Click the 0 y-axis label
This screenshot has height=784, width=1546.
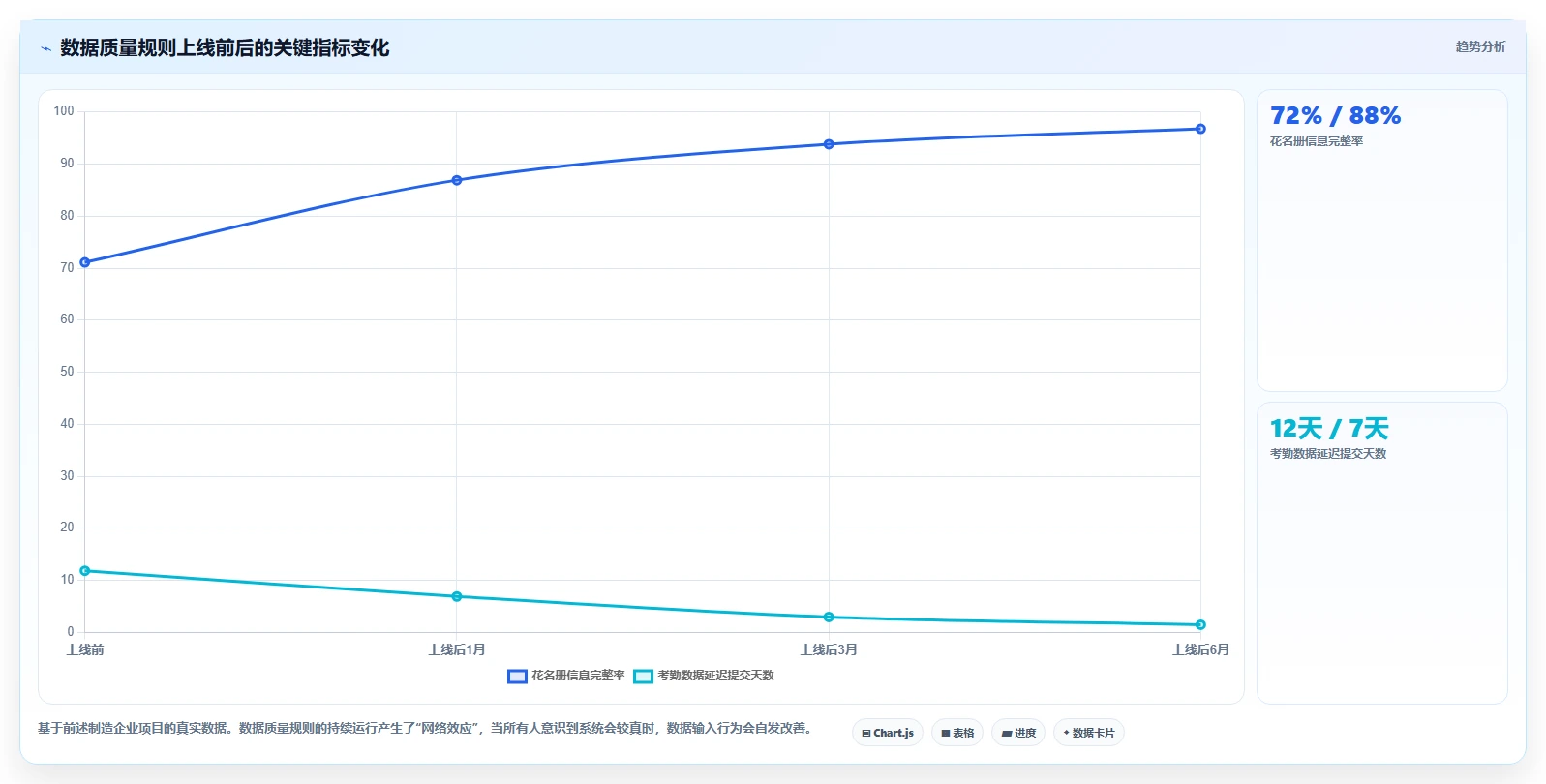pos(71,632)
